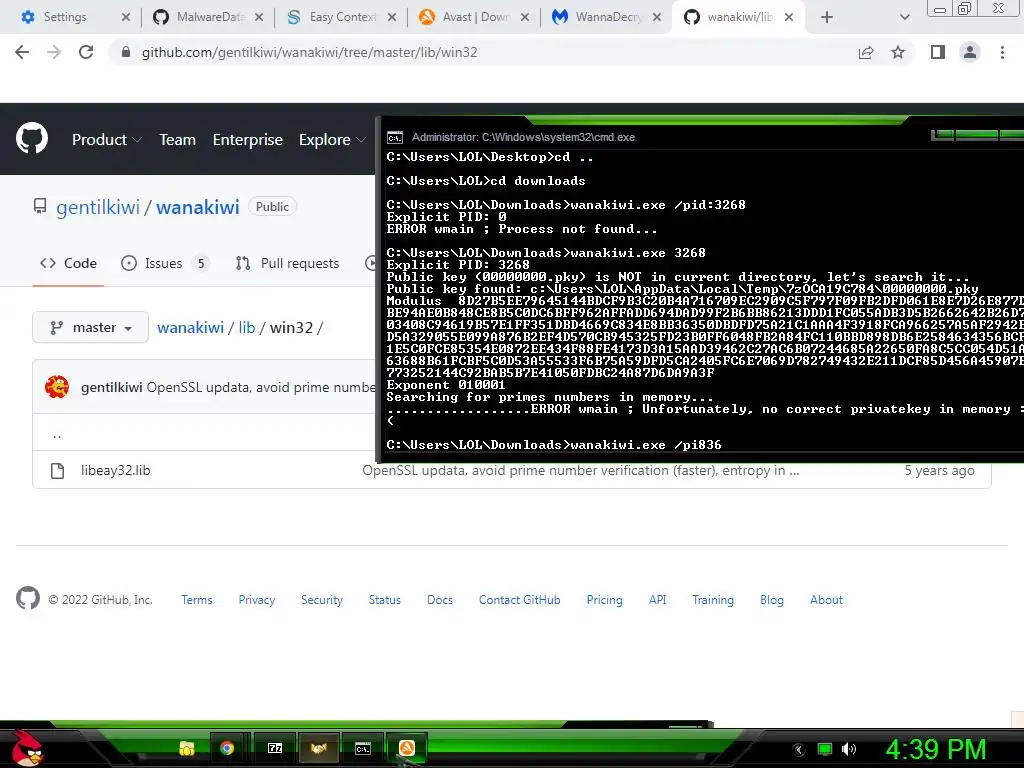The image size is (1024, 768).
Task: Open the wanakiwi repository link
Action: [198, 207]
